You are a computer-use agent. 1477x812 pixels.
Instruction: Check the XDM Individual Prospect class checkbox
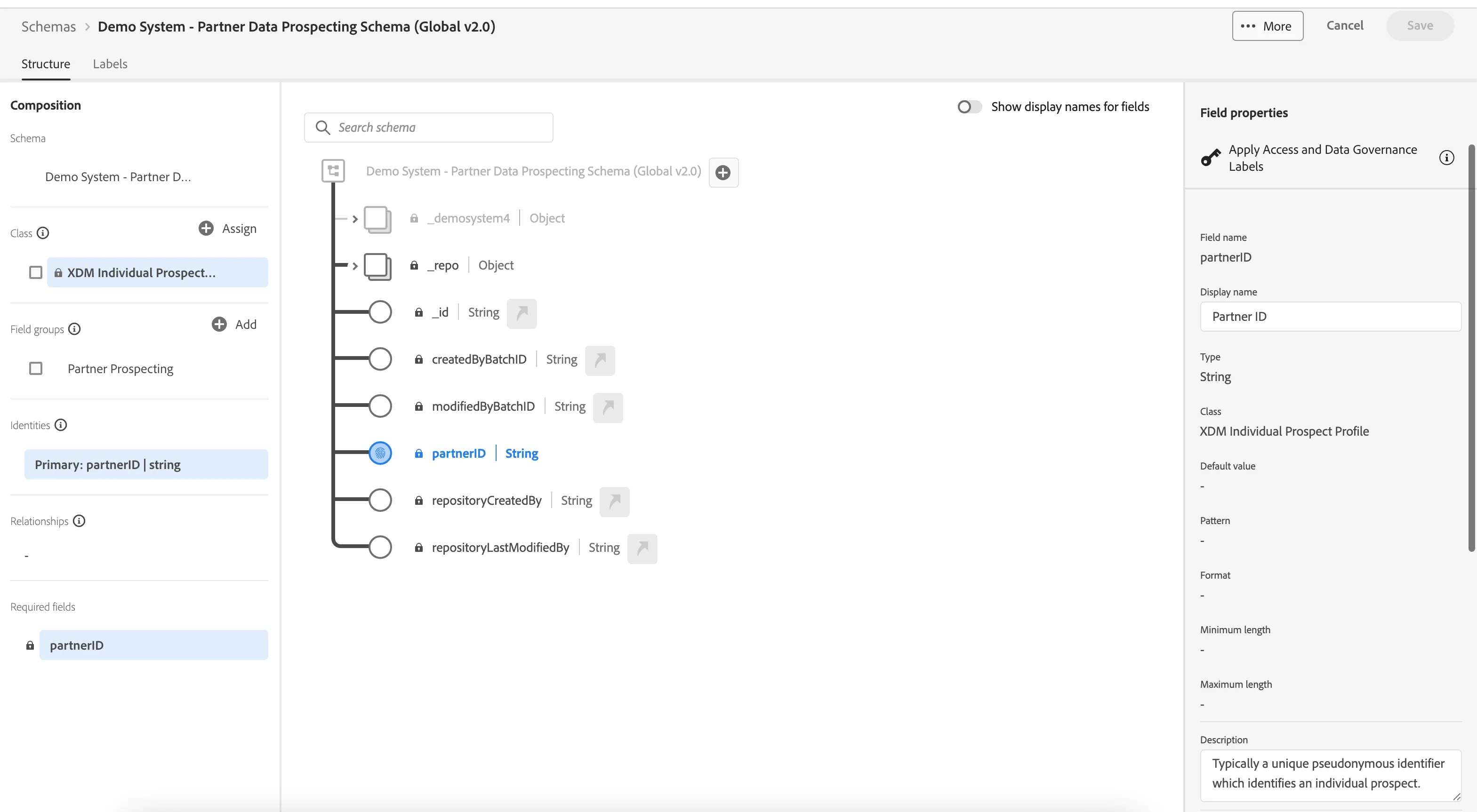pos(36,272)
